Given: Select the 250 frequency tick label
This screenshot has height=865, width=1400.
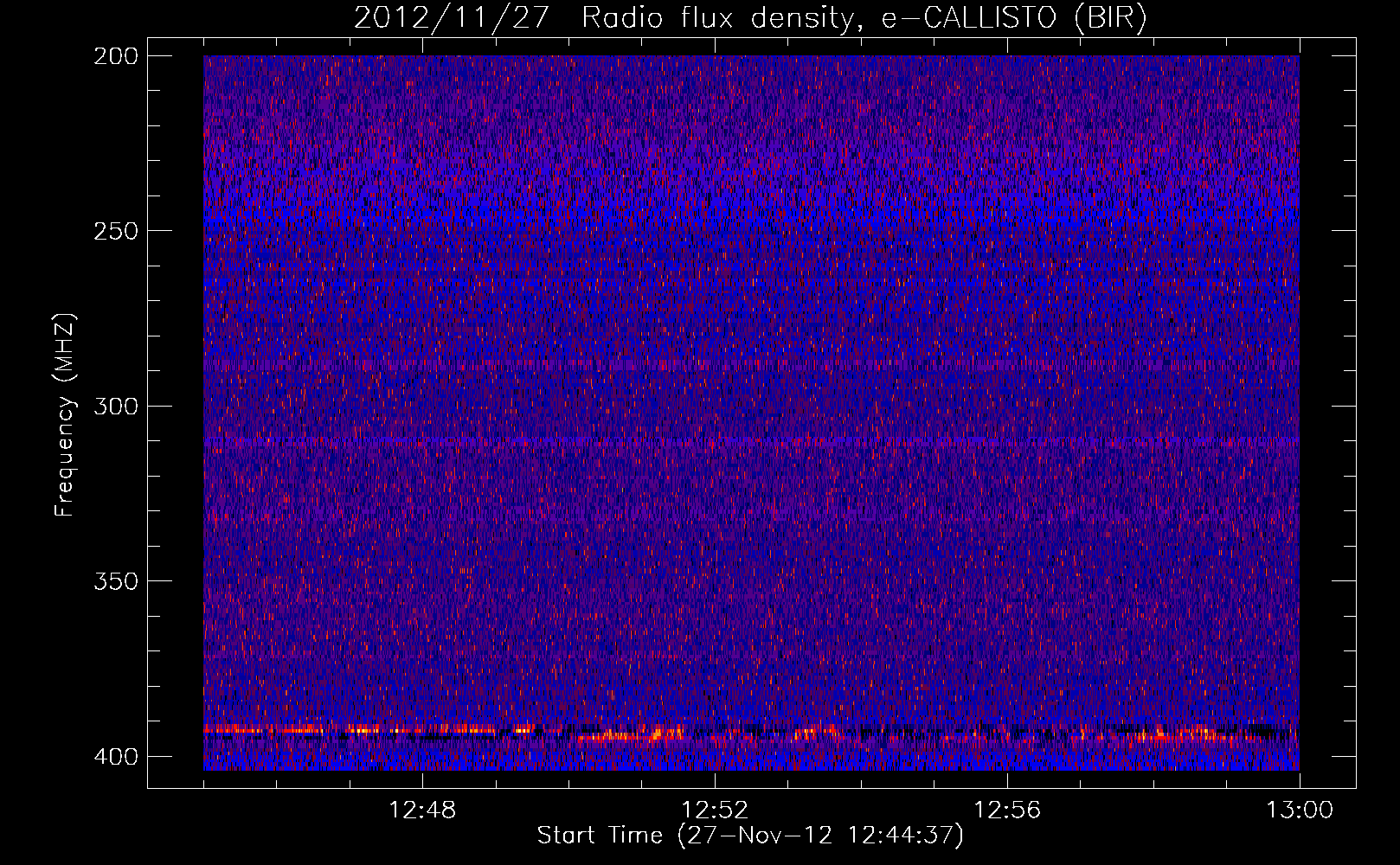Looking at the screenshot, I should [x=115, y=231].
